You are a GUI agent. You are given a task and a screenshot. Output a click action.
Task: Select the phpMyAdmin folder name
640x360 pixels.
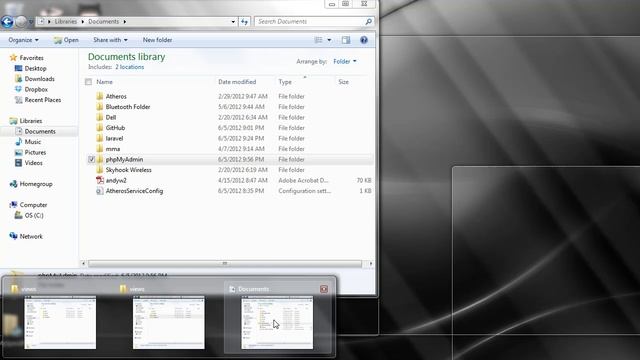[124, 160]
